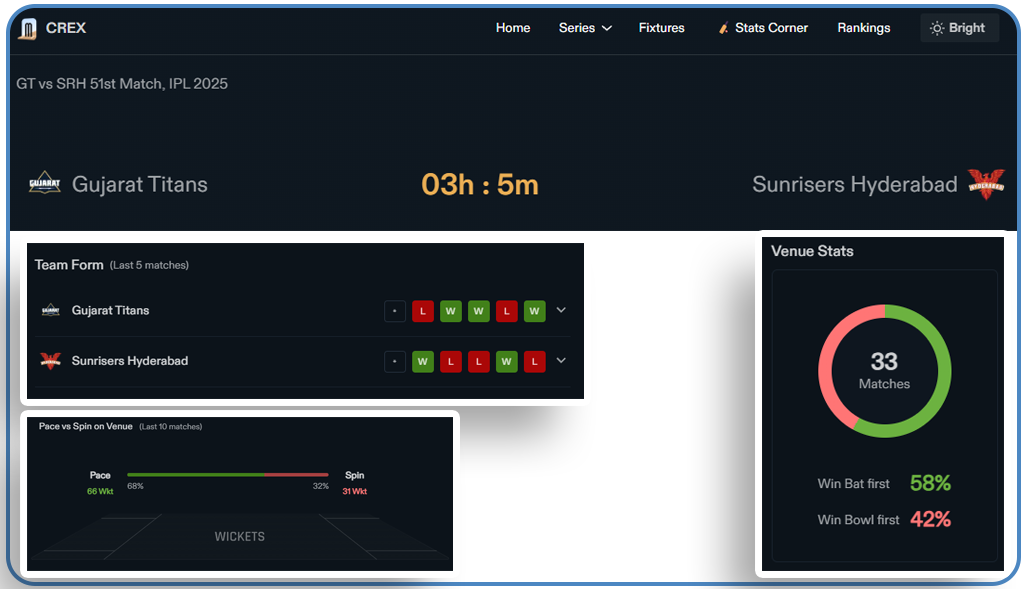Screen dimensions: 1026x589
Task: Click the CREX logo icon
Action: point(29,28)
